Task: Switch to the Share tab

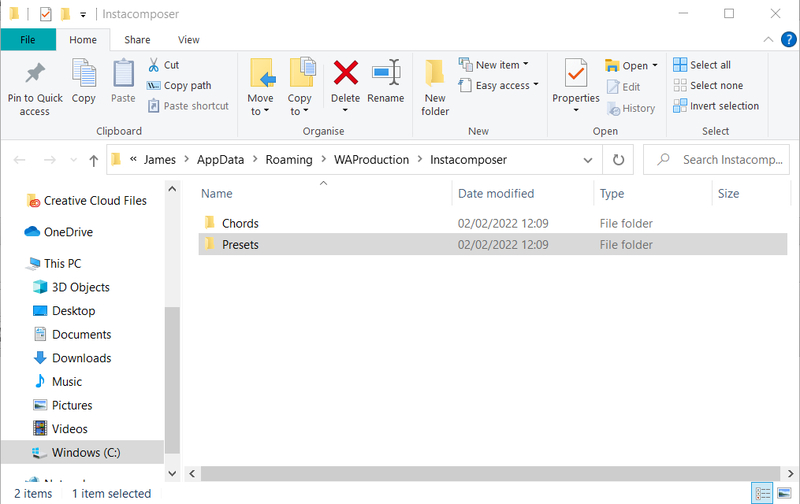Action: click(x=137, y=39)
